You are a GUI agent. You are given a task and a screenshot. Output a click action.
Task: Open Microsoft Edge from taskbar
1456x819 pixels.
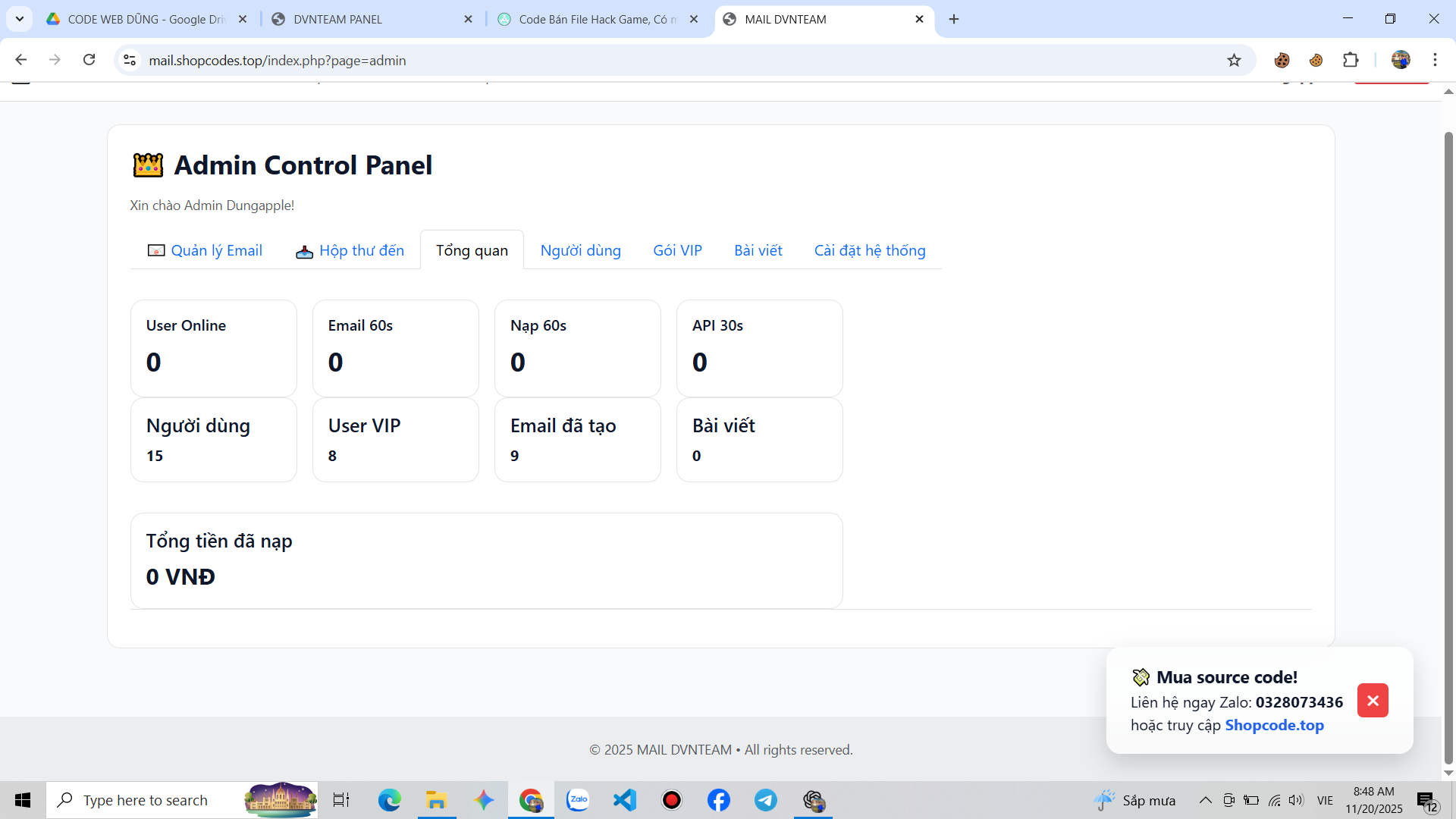(x=390, y=800)
